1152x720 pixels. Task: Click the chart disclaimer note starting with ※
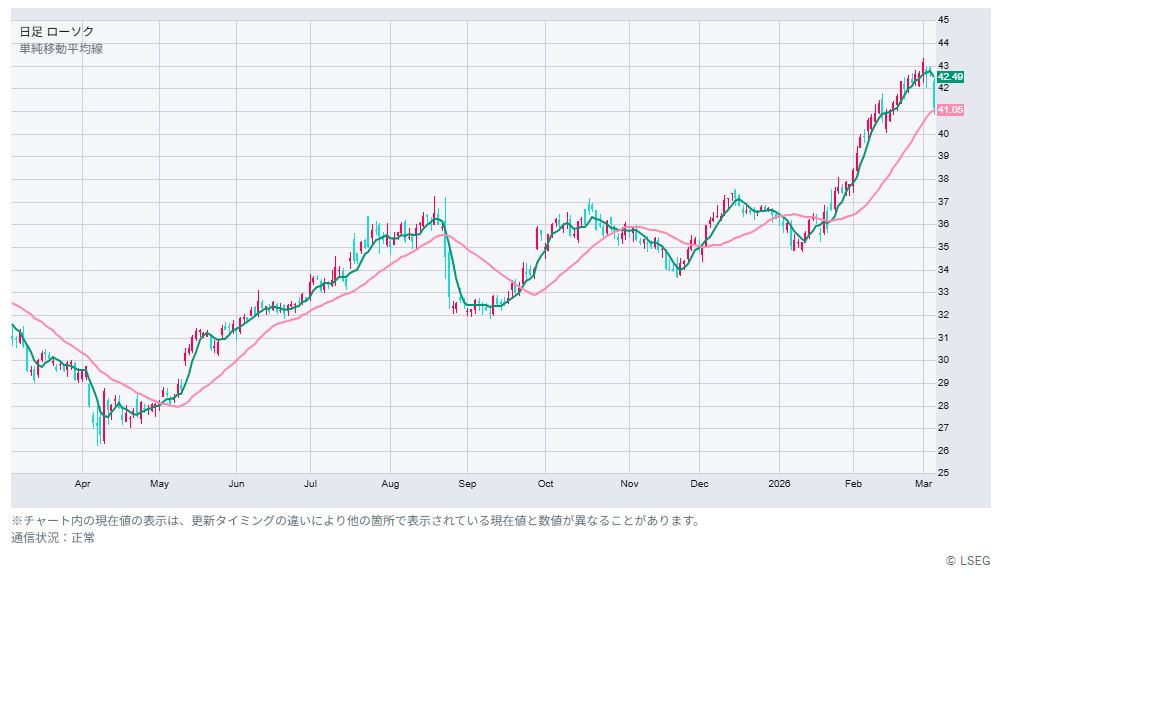356,521
